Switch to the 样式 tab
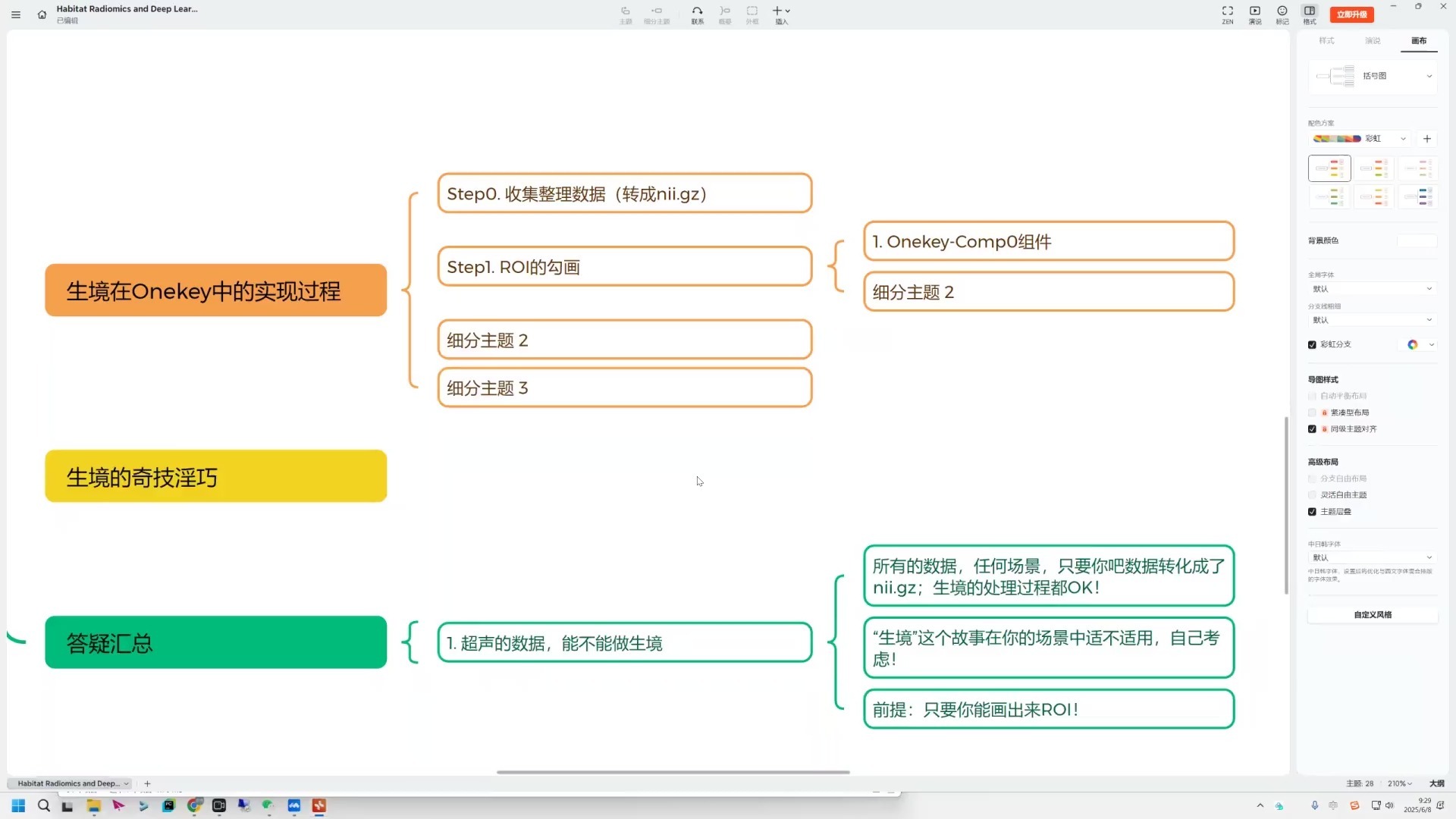The height and width of the screenshot is (819, 1456). tap(1326, 41)
